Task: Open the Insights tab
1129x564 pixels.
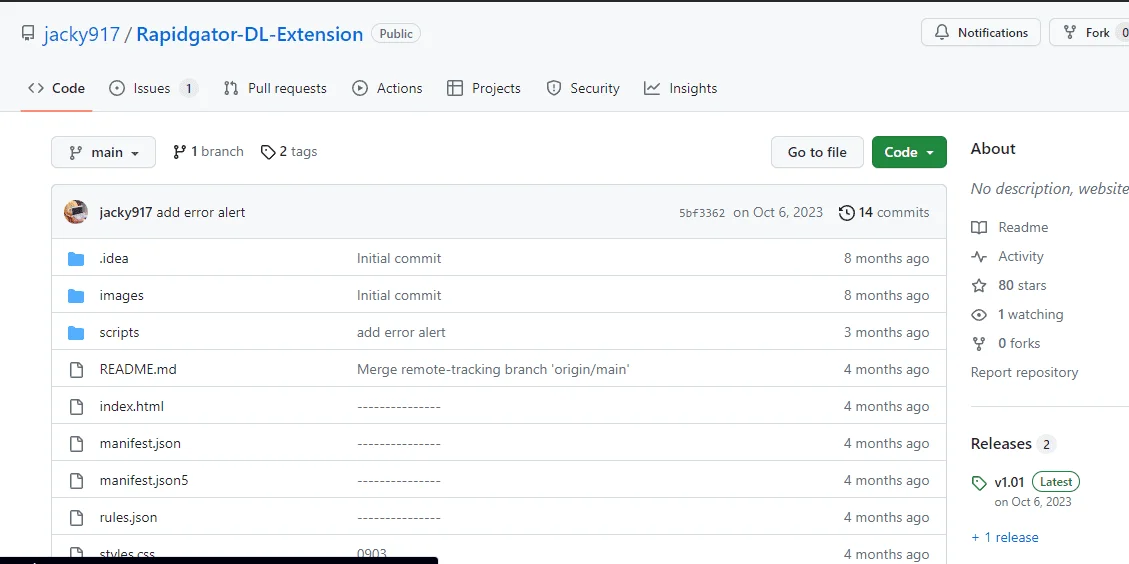Action: pos(681,89)
